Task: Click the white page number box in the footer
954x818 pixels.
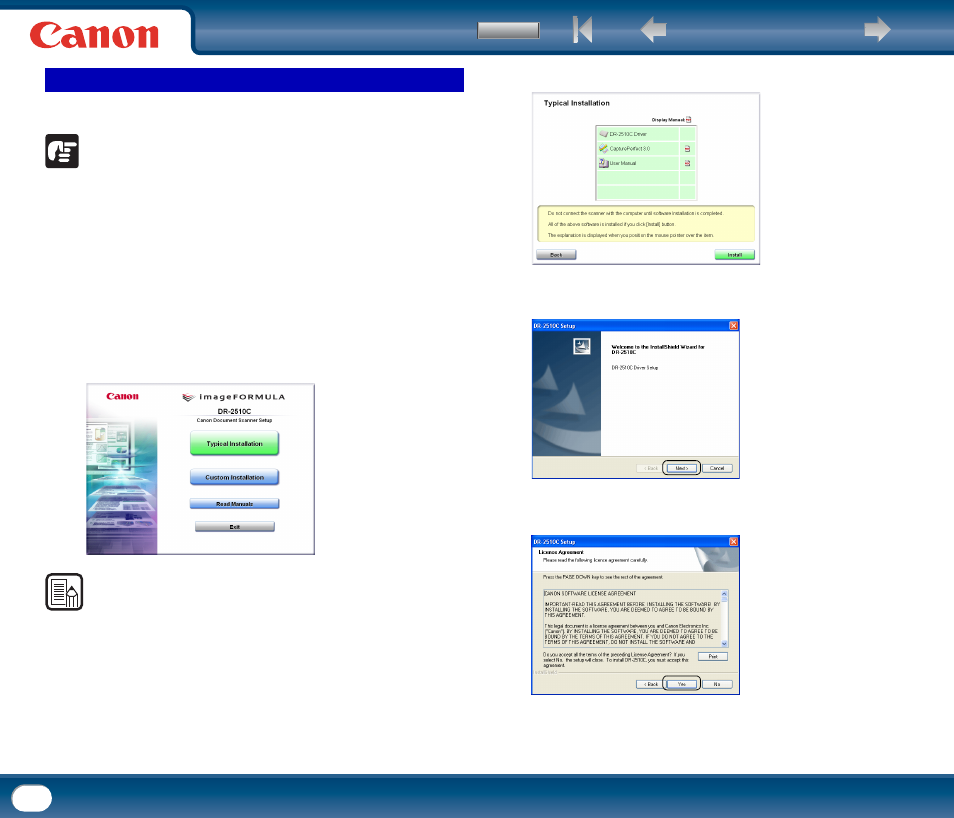Action: [32, 798]
